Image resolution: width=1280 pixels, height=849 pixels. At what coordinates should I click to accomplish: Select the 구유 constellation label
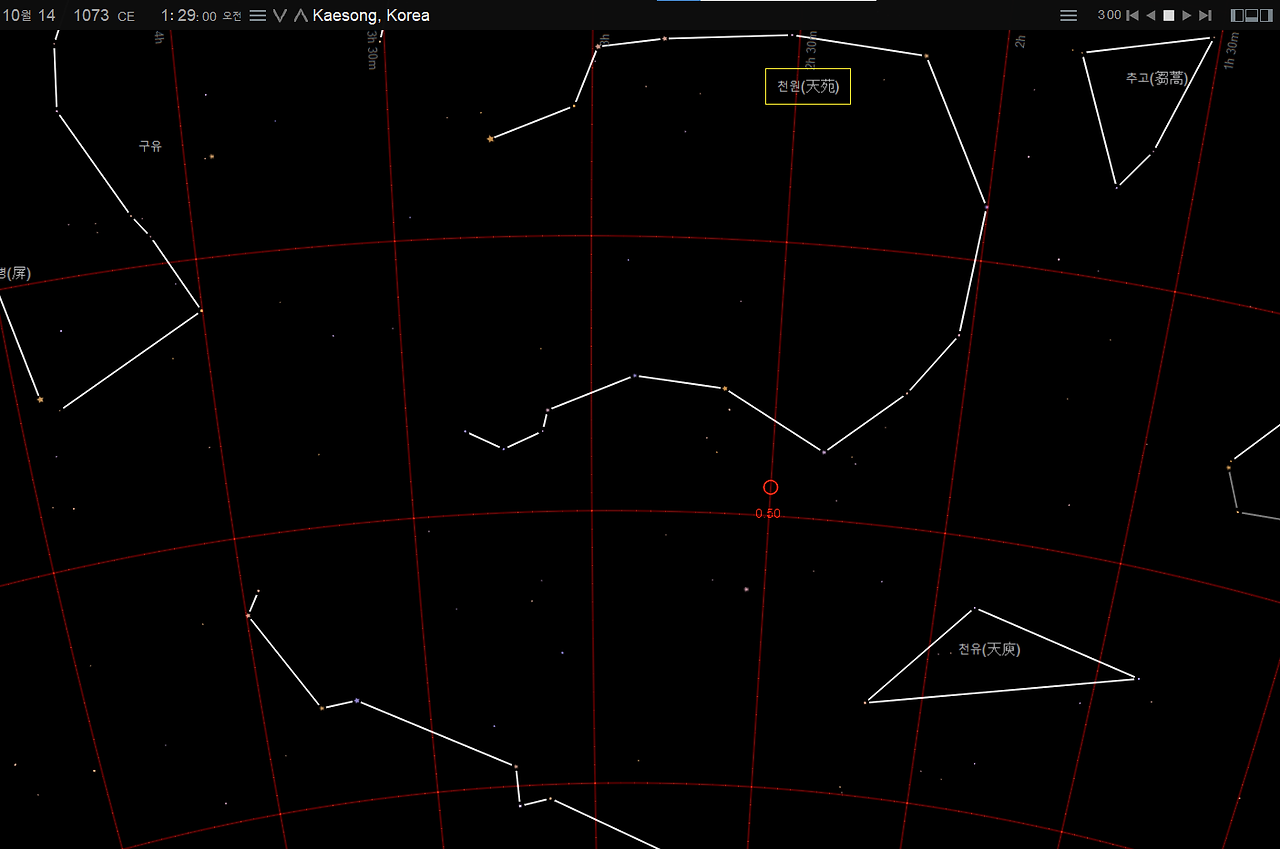click(150, 146)
